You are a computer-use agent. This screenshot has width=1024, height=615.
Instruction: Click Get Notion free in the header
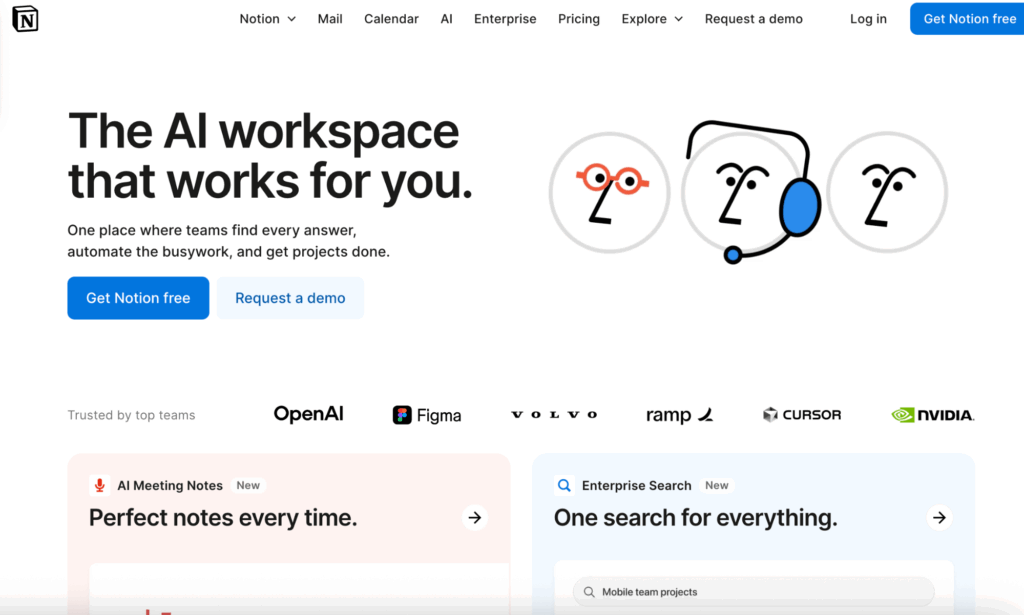click(x=967, y=19)
